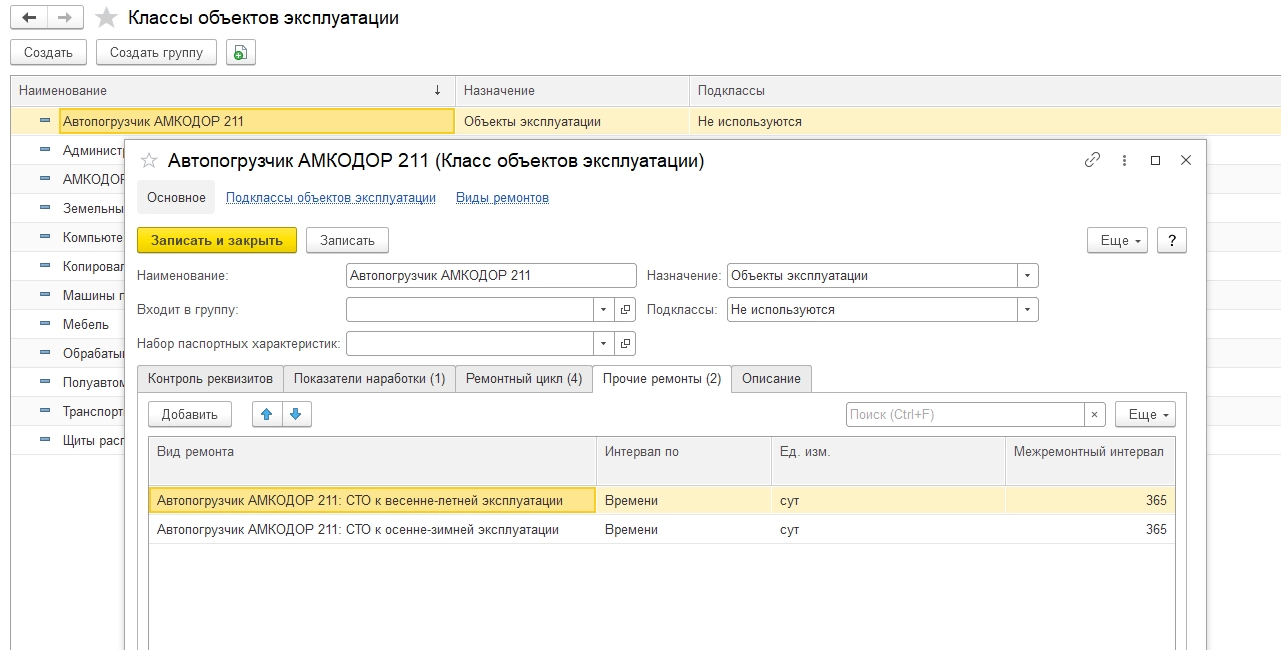
Task: Move the selected repair row down
Action: (296, 414)
